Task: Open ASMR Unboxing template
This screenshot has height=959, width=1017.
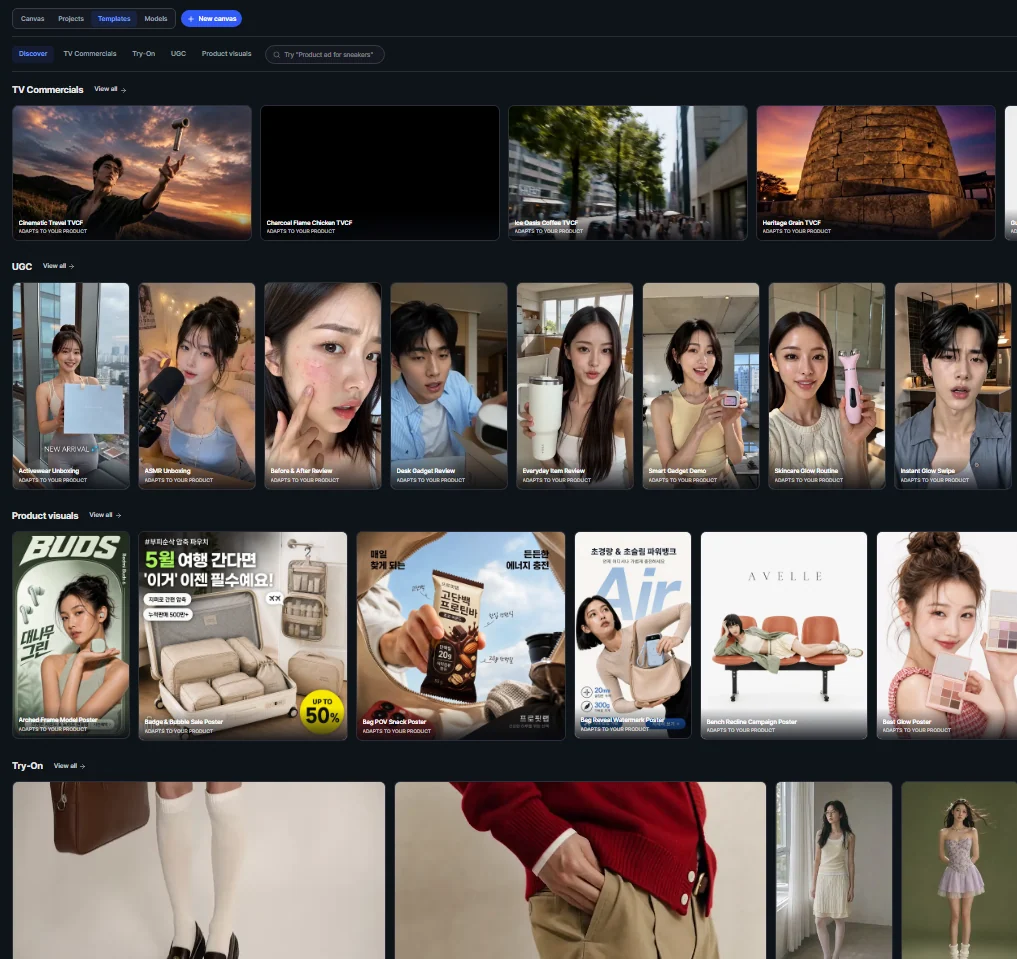Action: tap(197, 386)
